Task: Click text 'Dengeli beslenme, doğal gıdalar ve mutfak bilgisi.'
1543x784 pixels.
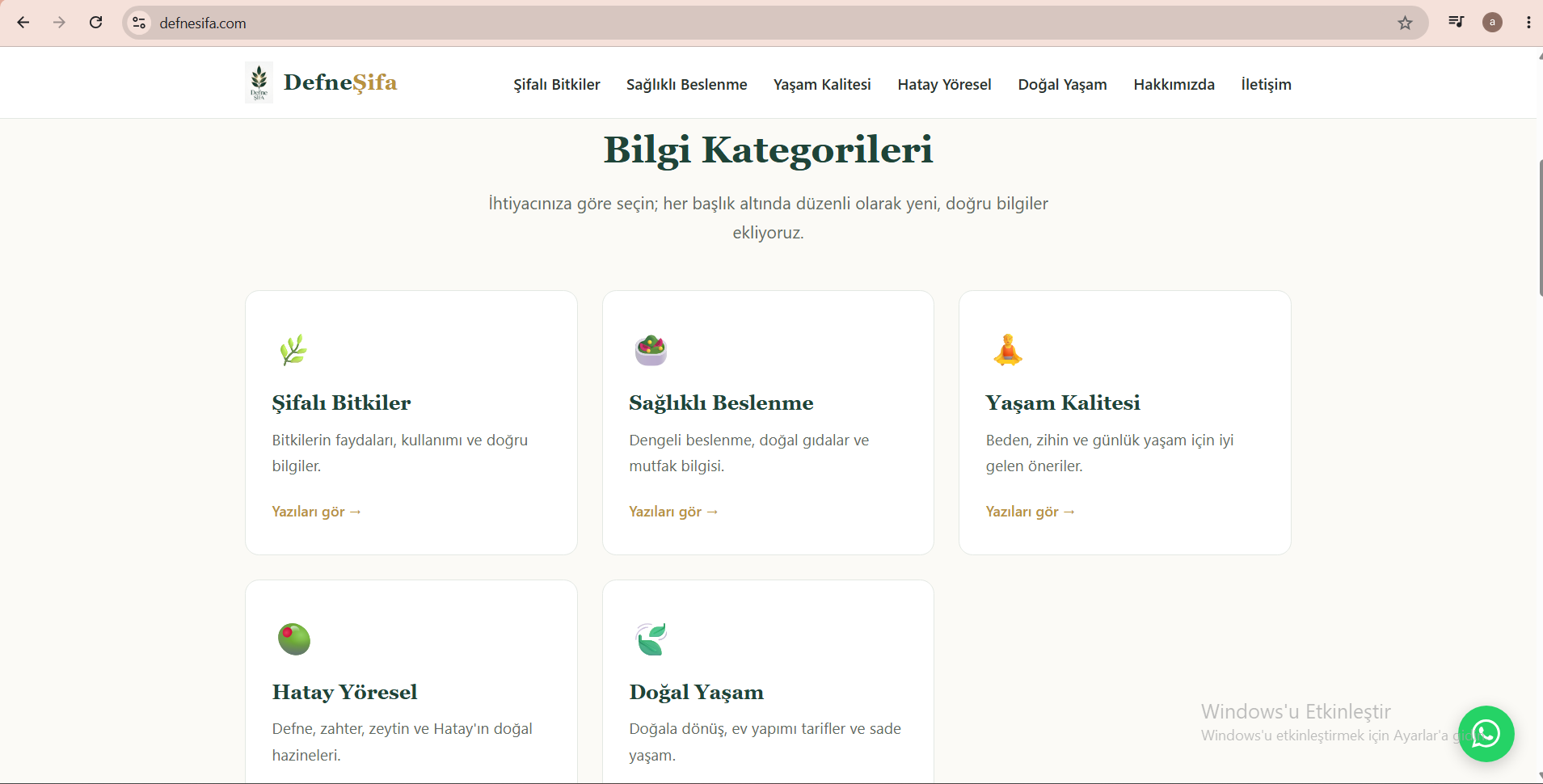Action: tap(748, 453)
